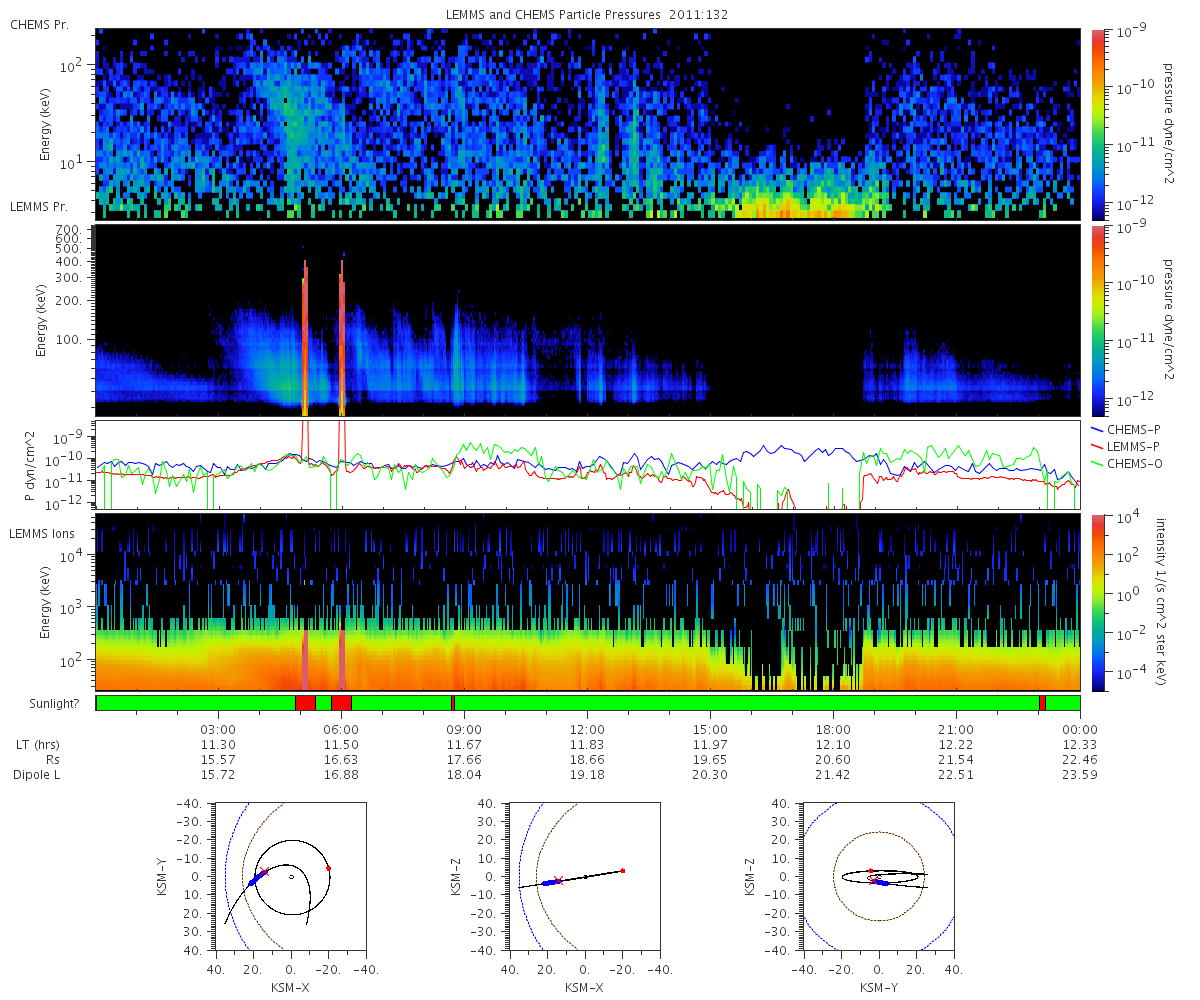Select the Dipole L value 23.59
Screen dimensions: 1200x1000
tap(1080, 775)
